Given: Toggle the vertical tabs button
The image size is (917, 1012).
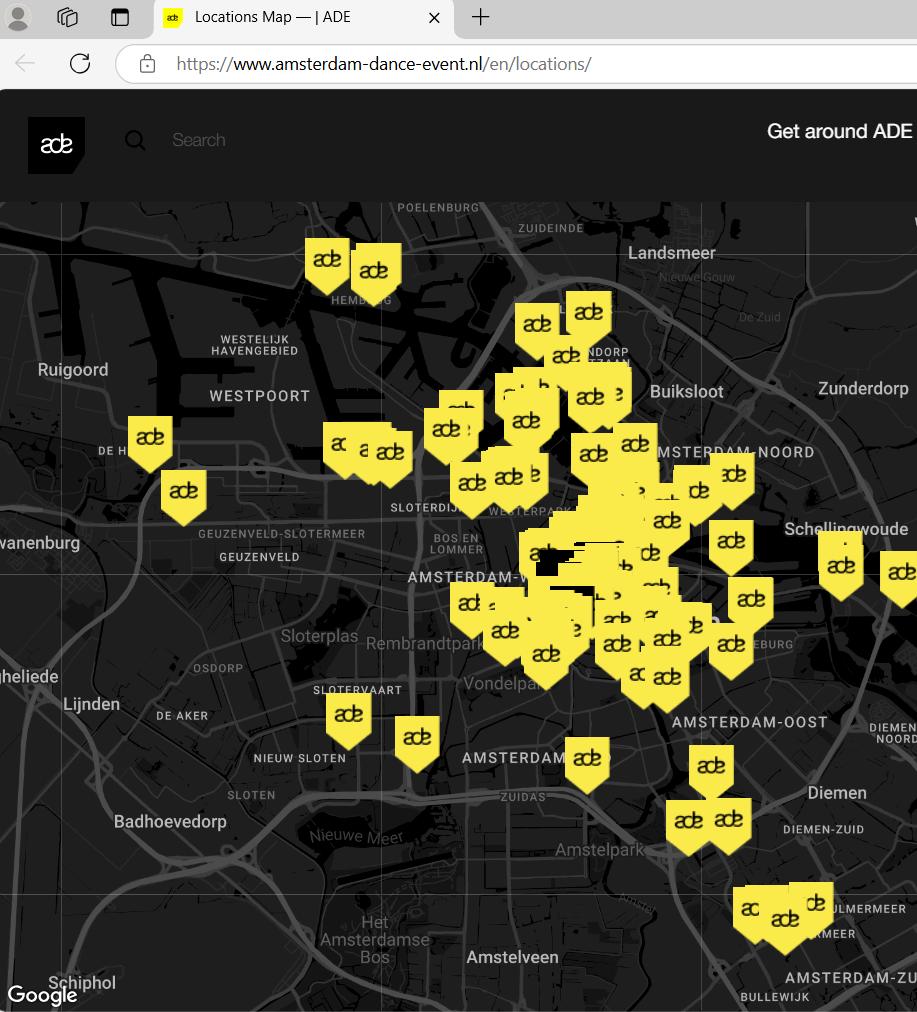Looking at the screenshot, I should tap(120, 17).
